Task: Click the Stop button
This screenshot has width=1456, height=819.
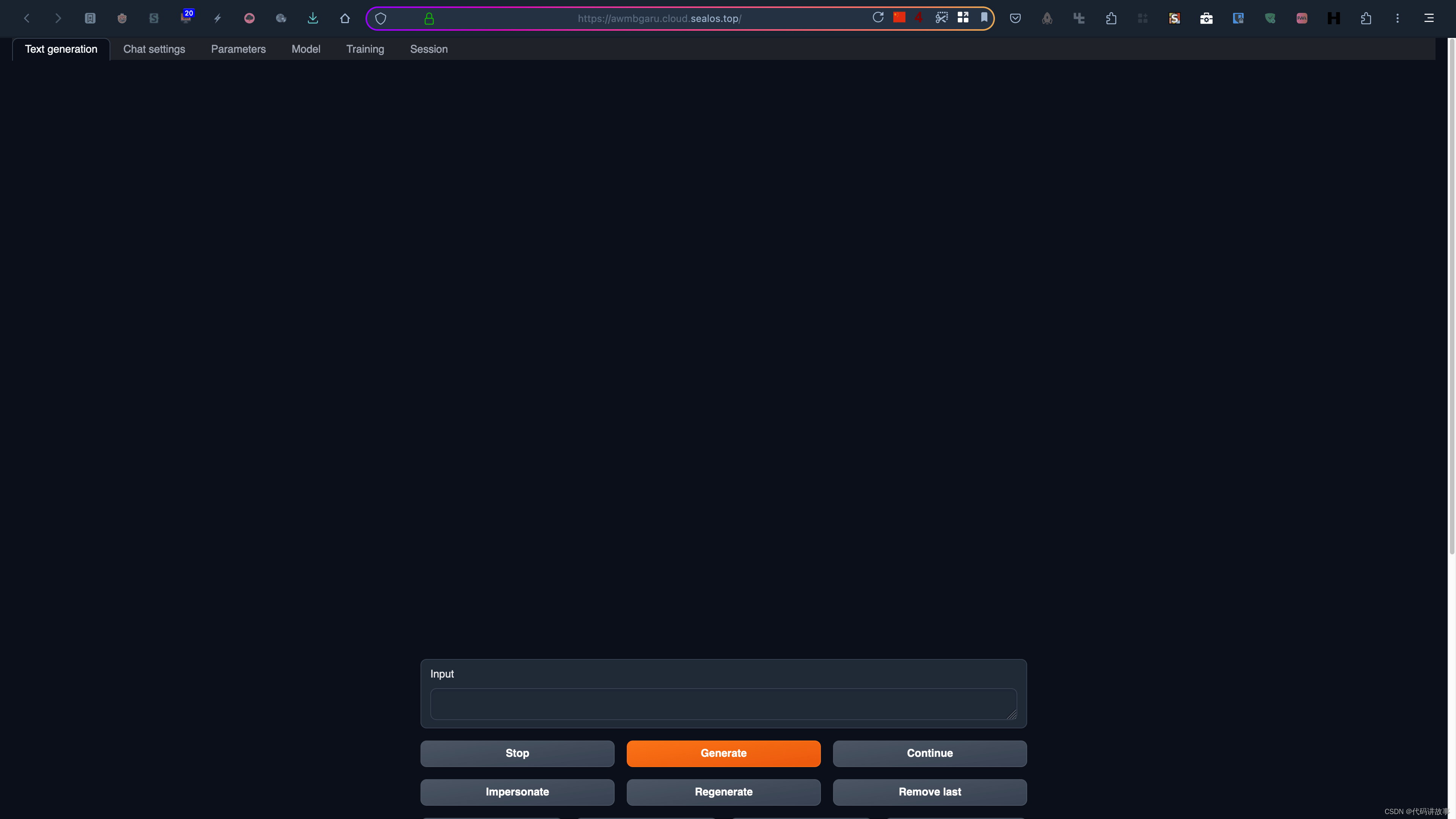Action: 517,753
